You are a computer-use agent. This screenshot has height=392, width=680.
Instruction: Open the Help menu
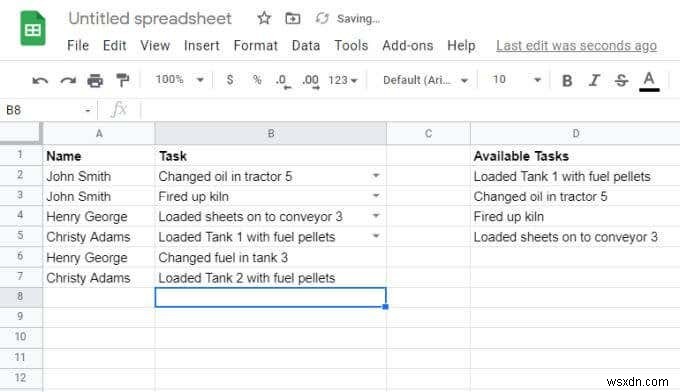[x=461, y=46]
